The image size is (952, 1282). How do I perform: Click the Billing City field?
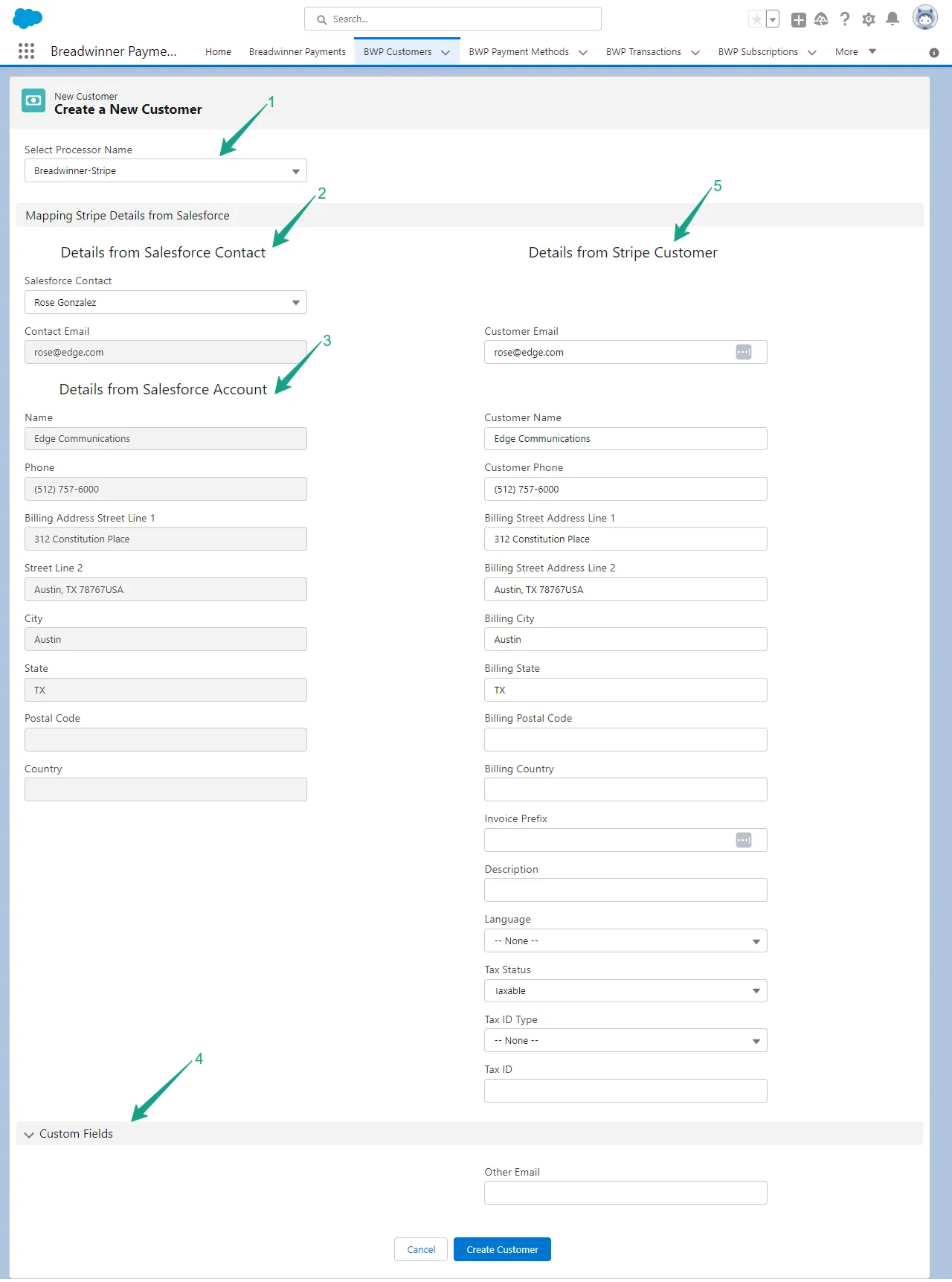click(x=625, y=639)
